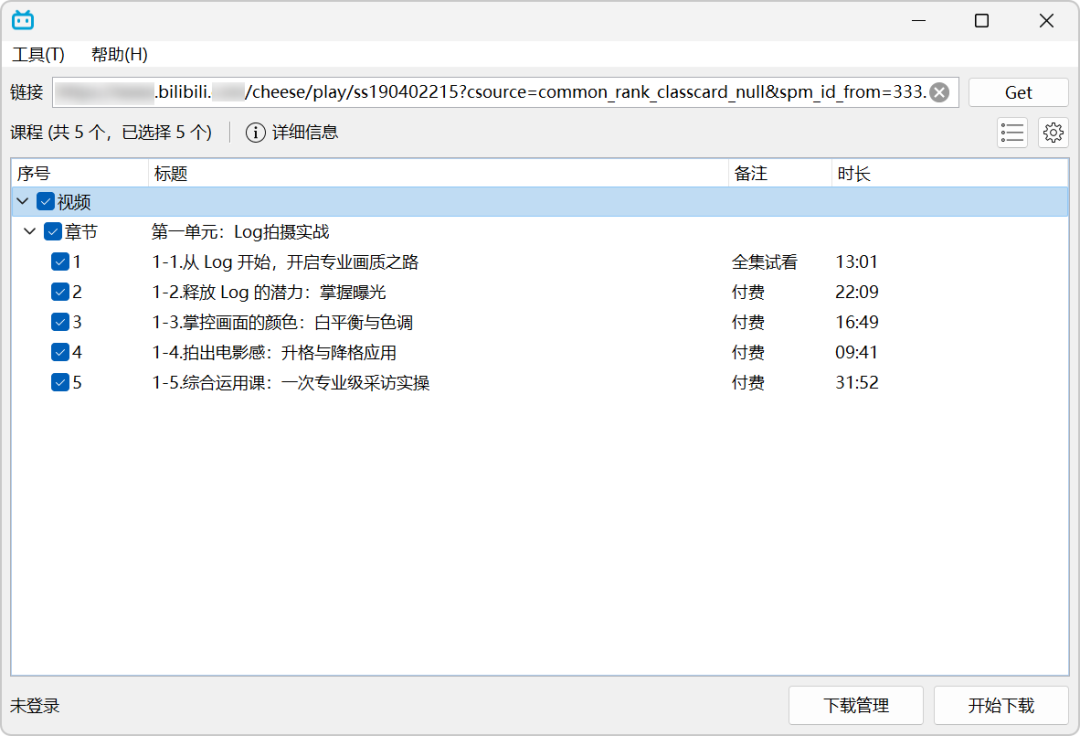Collapse the 视频 tree node
This screenshot has height=736, width=1080.
pyautogui.click(x=23, y=202)
